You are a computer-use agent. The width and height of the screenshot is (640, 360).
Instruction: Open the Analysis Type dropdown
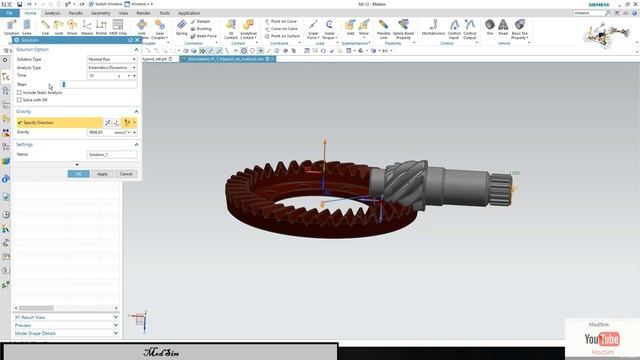pos(112,67)
